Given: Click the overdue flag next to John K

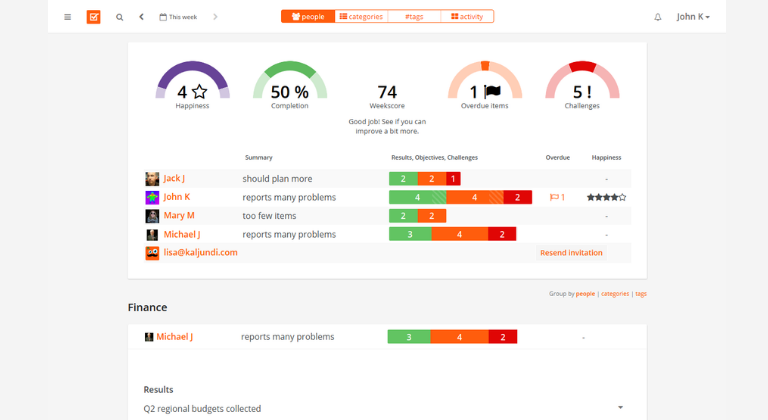Looking at the screenshot, I should click(556, 197).
